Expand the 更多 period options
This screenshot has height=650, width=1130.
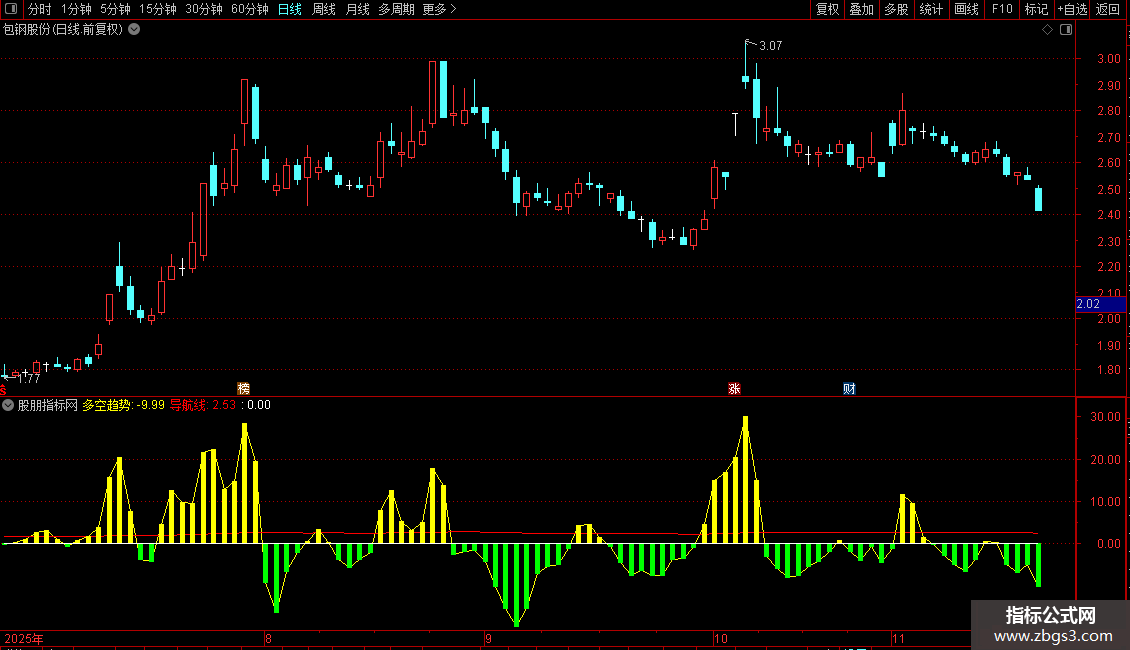[x=440, y=9]
